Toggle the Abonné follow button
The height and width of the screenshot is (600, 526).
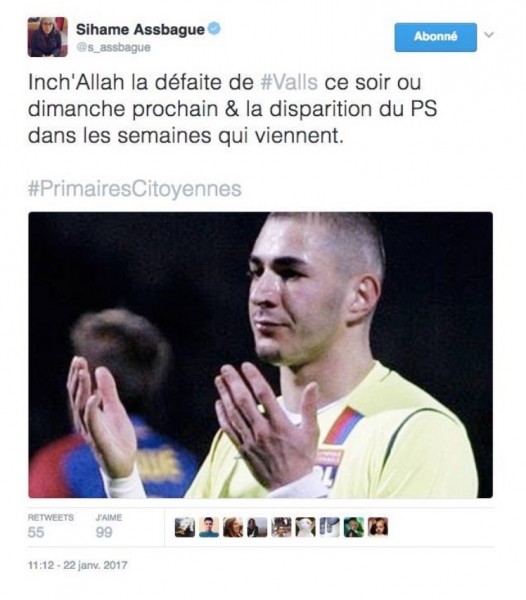(435, 37)
